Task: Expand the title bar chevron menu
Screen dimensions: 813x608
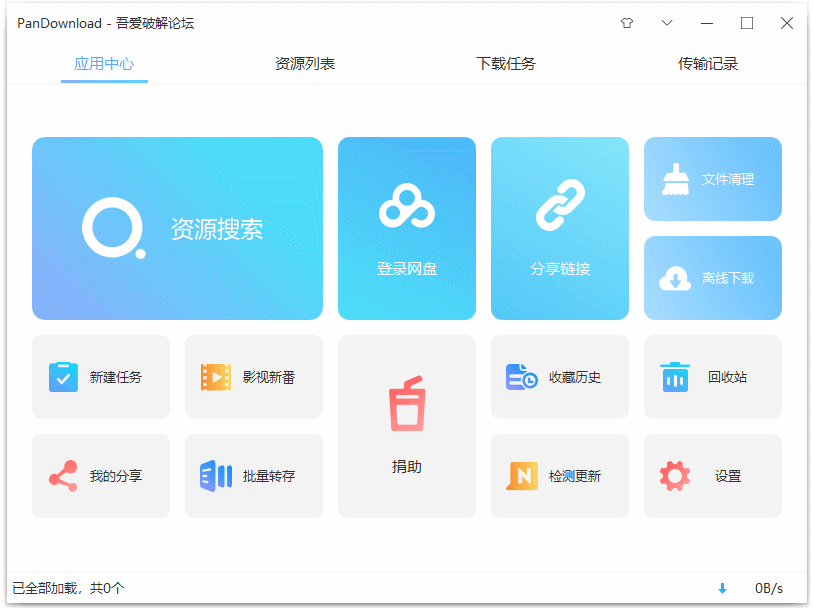Action: pyautogui.click(x=667, y=22)
